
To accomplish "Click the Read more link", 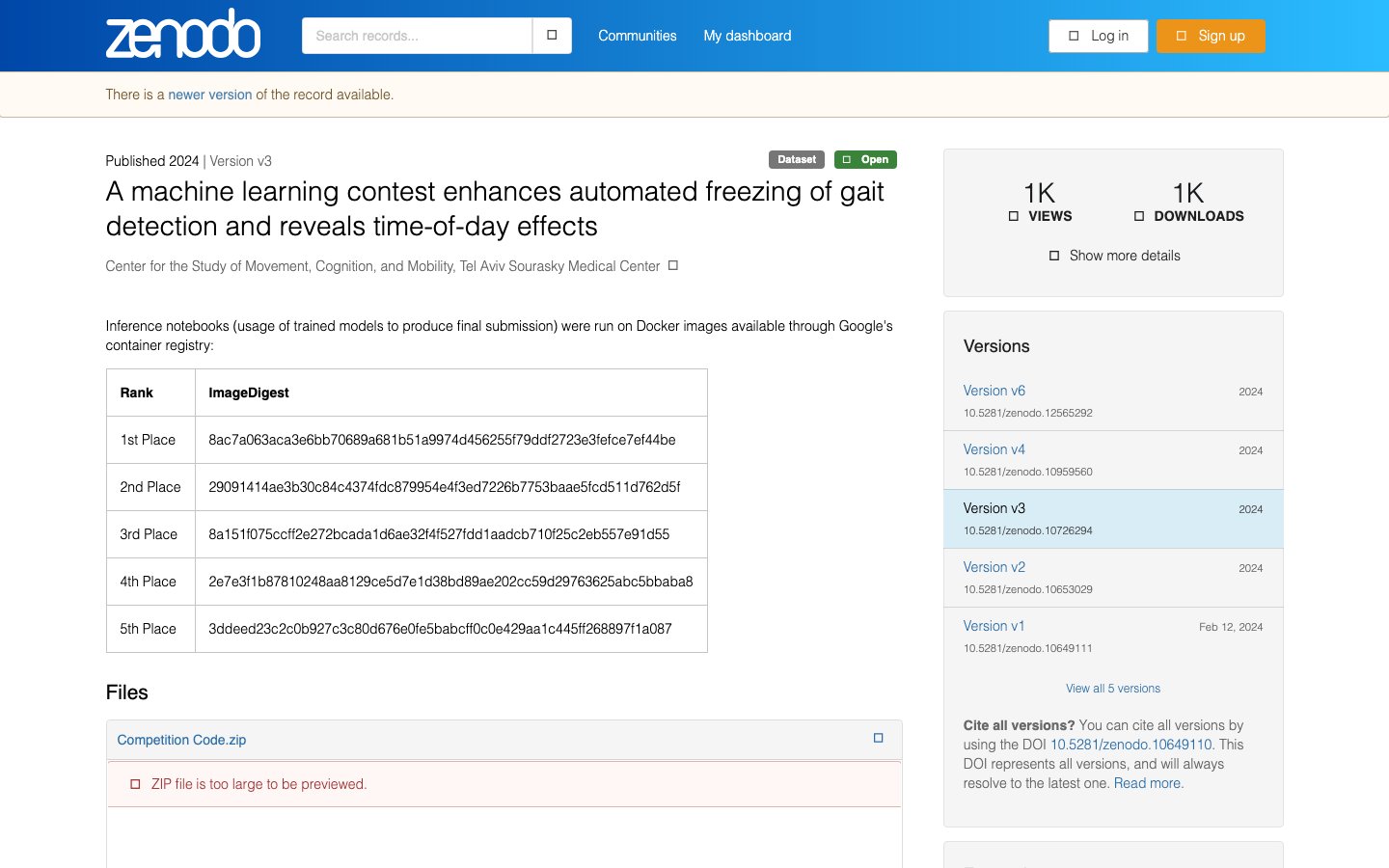I will [x=1149, y=783].
